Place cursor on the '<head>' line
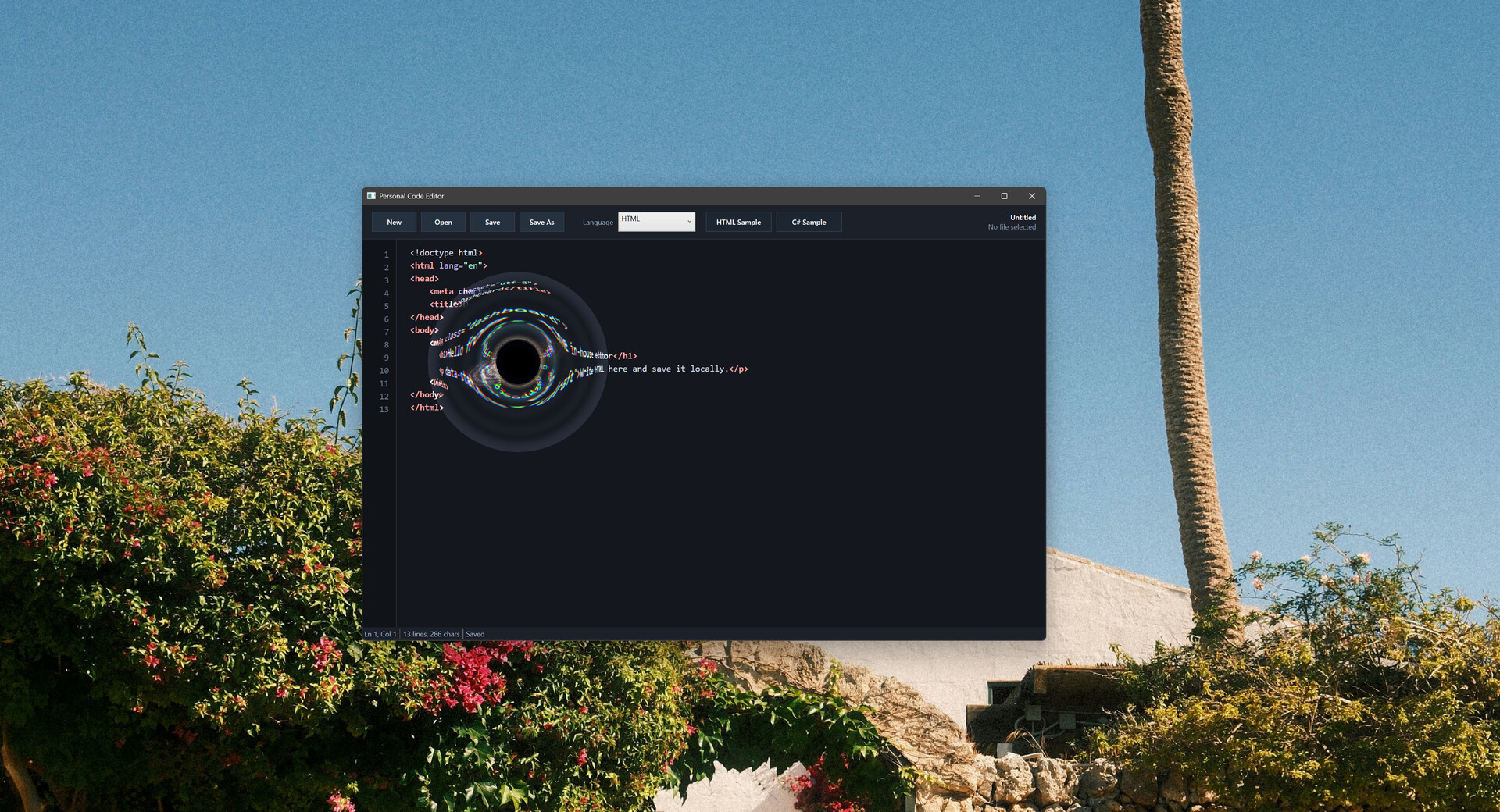The height and width of the screenshot is (812, 1500). coord(424,279)
